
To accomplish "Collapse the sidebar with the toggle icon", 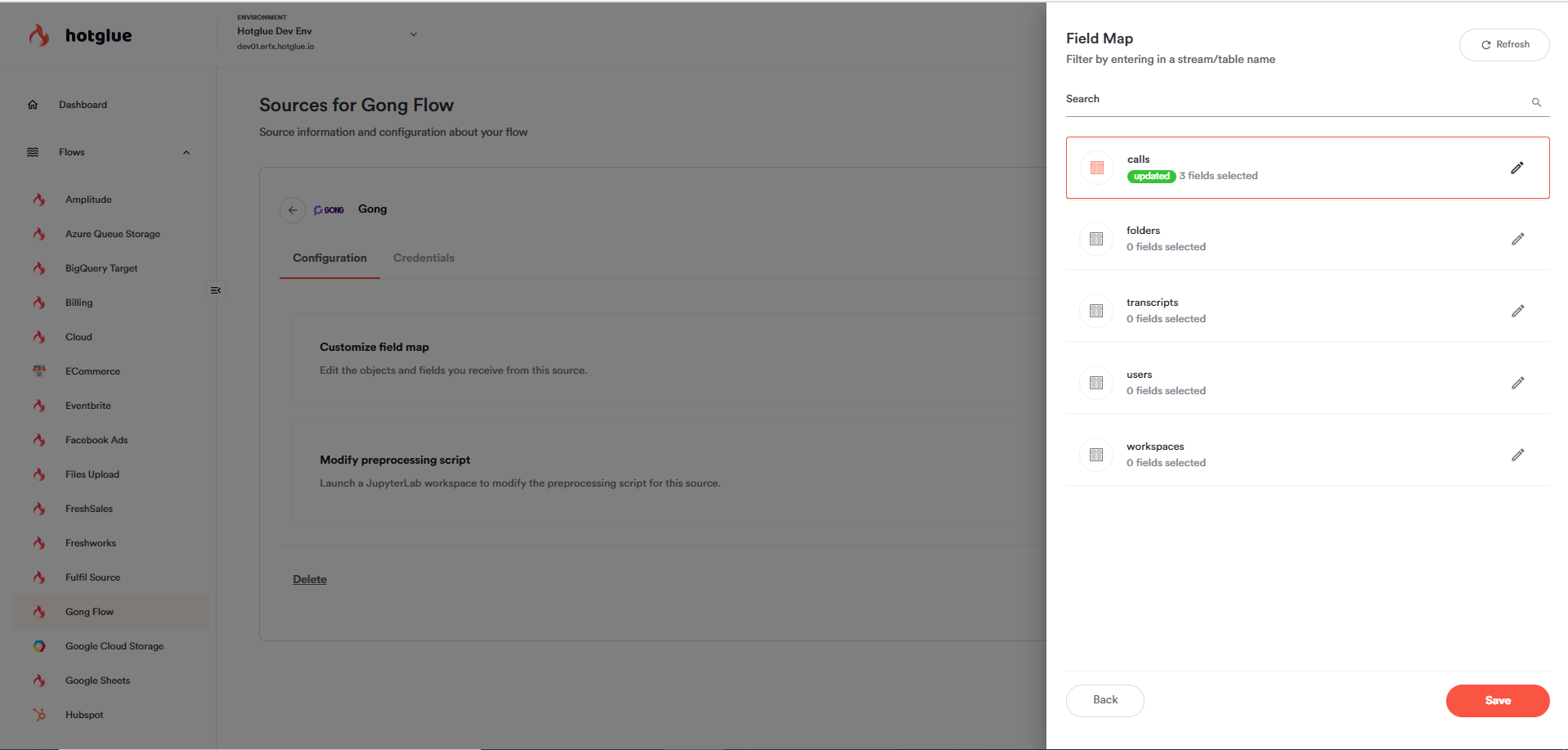I will (x=216, y=290).
